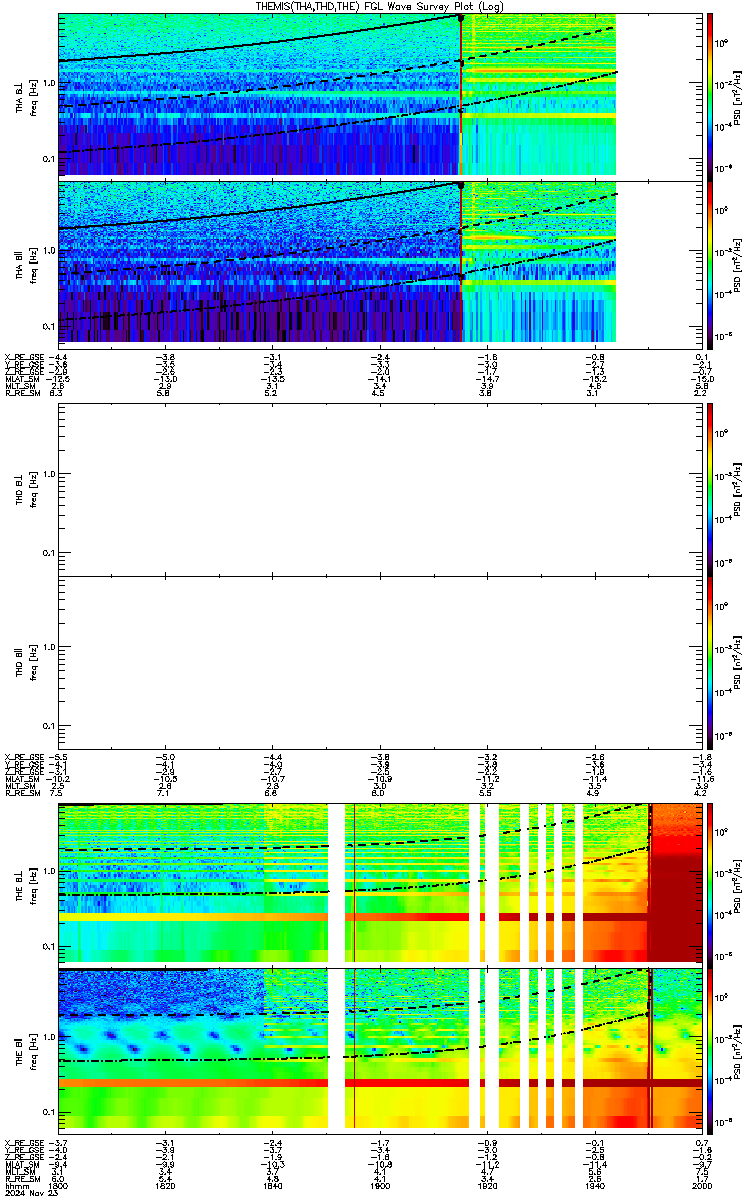
Task: Click the '1920' time label at the bottom
Action: click(487, 1186)
